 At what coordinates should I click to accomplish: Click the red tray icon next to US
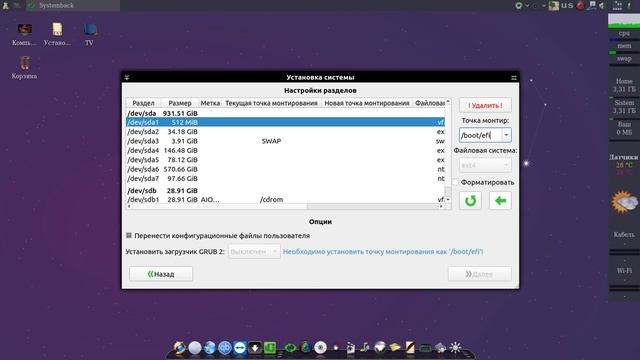point(580,5)
